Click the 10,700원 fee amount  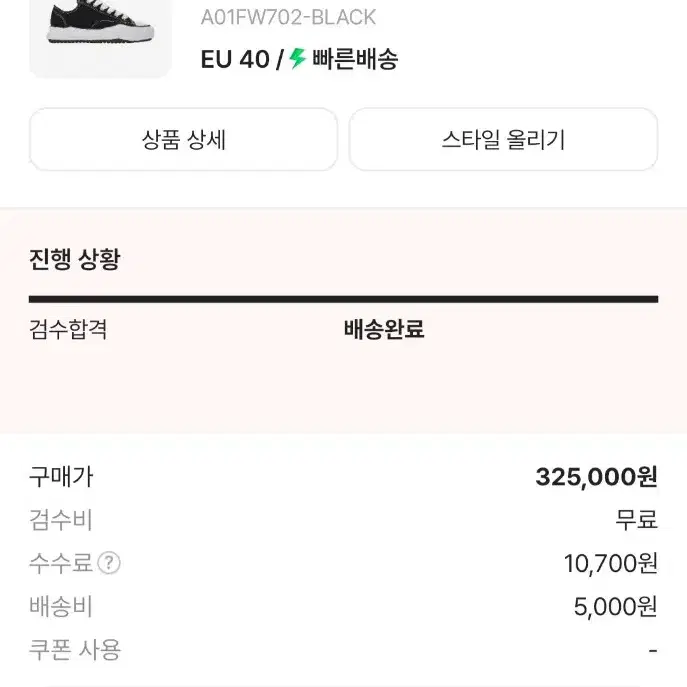pyautogui.click(x=610, y=564)
